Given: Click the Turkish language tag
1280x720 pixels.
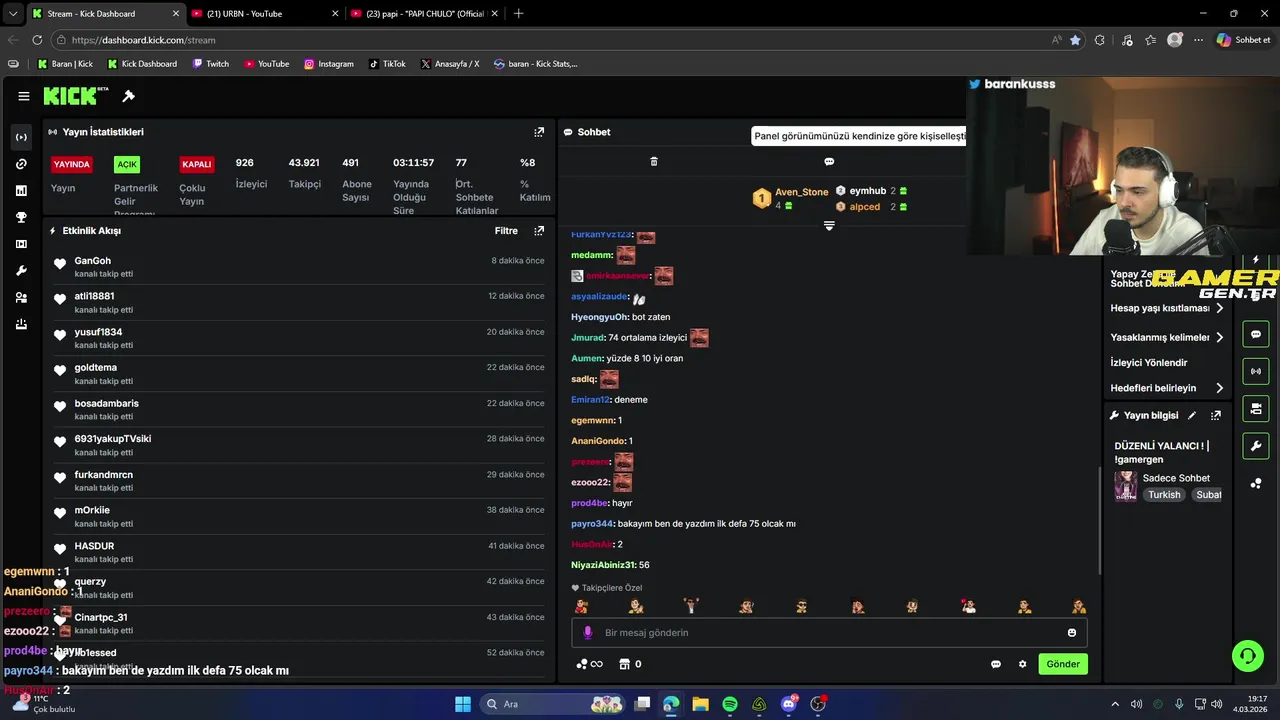Looking at the screenshot, I should (x=1164, y=495).
